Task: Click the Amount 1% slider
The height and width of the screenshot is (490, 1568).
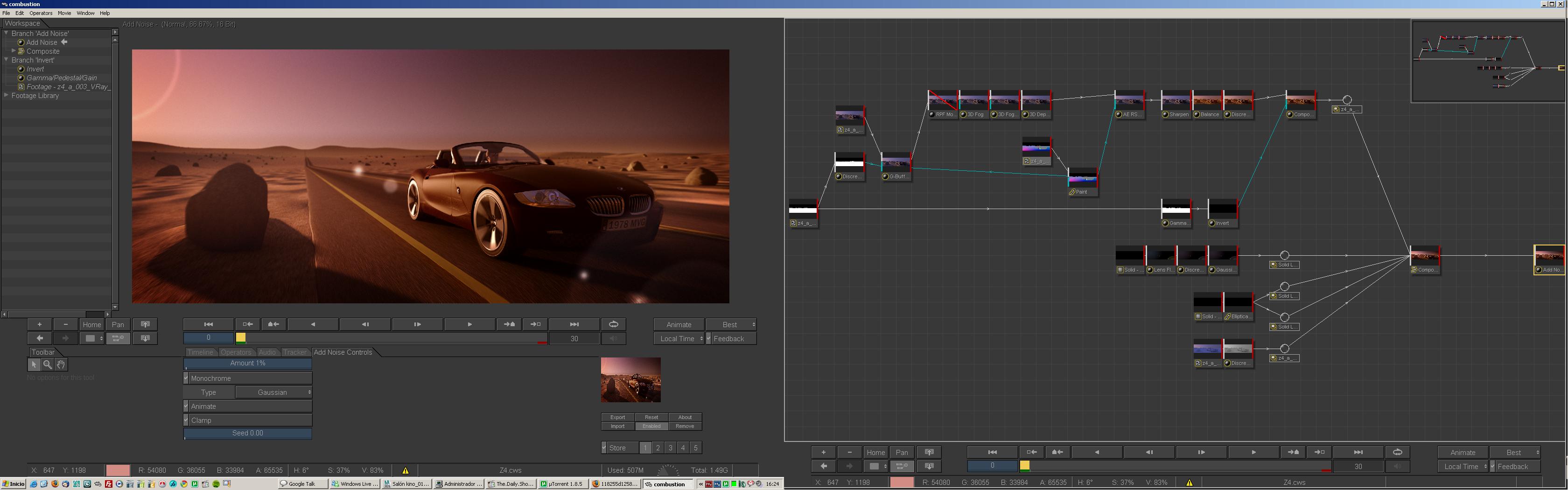Action: tap(248, 364)
